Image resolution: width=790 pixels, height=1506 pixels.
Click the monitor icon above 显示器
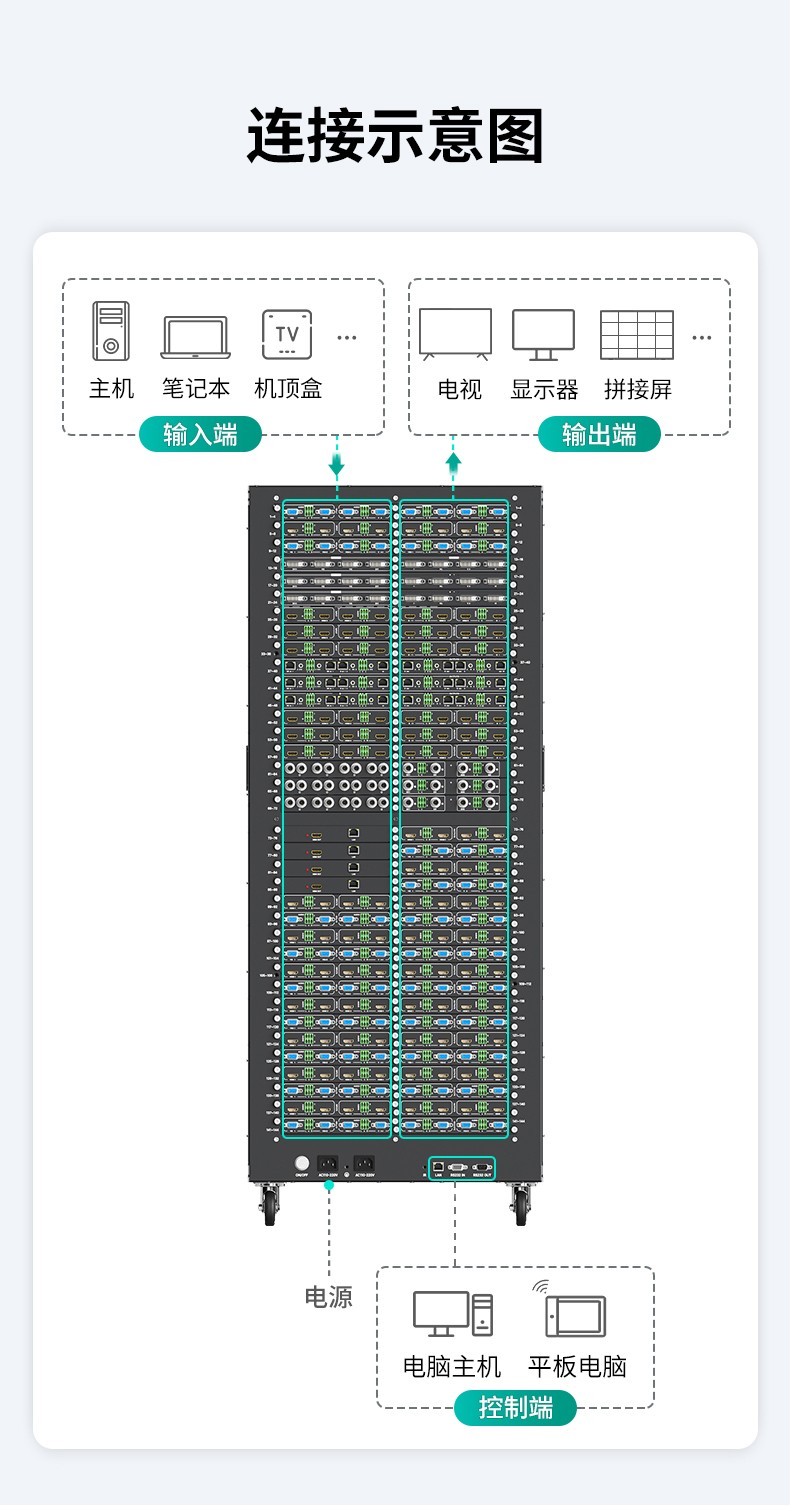click(544, 335)
